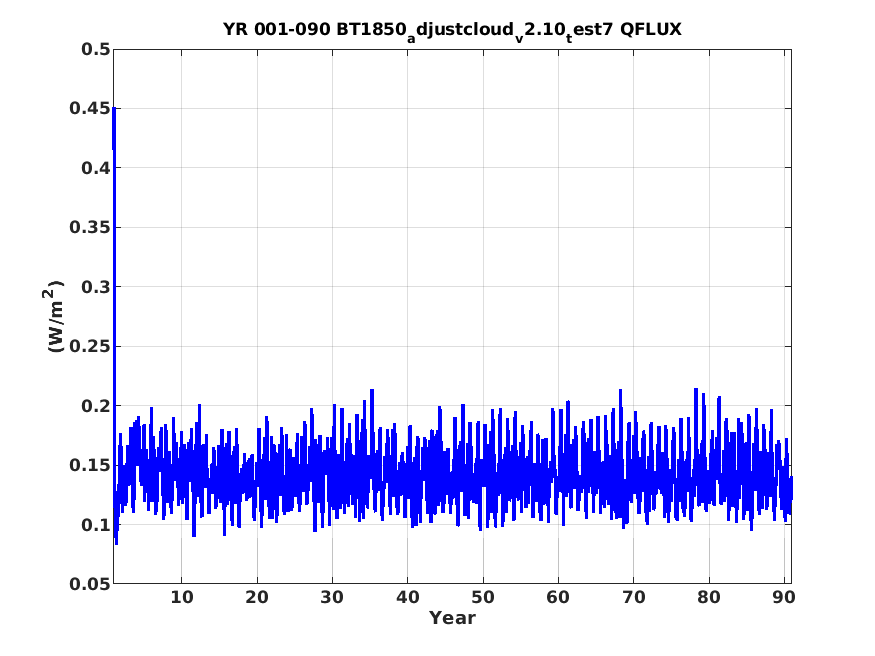Select y-axis tick label 0.5
Image resolution: width=875 pixels, height=656 pixels.
96,49
